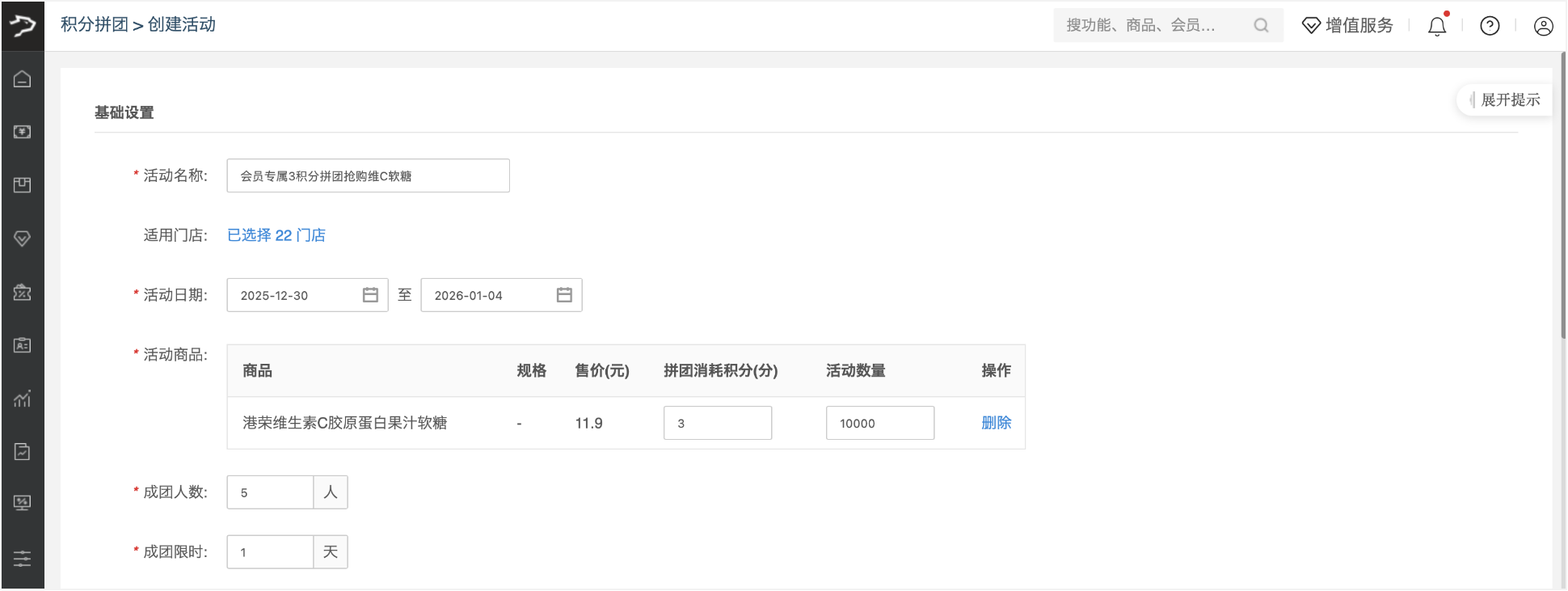The image size is (1568, 591).
Task: Open calendar picker for start date 2025-12-30
Action: point(370,295)
